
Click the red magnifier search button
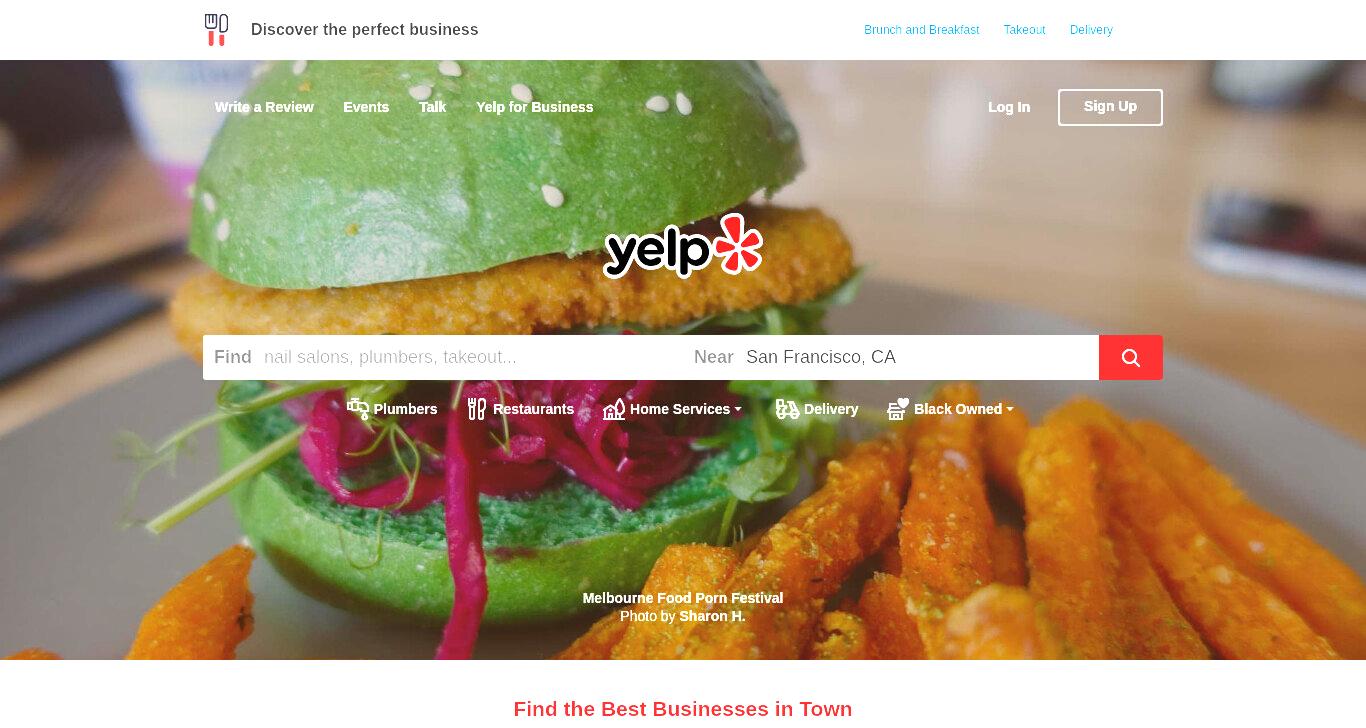tap(1131, 357)
